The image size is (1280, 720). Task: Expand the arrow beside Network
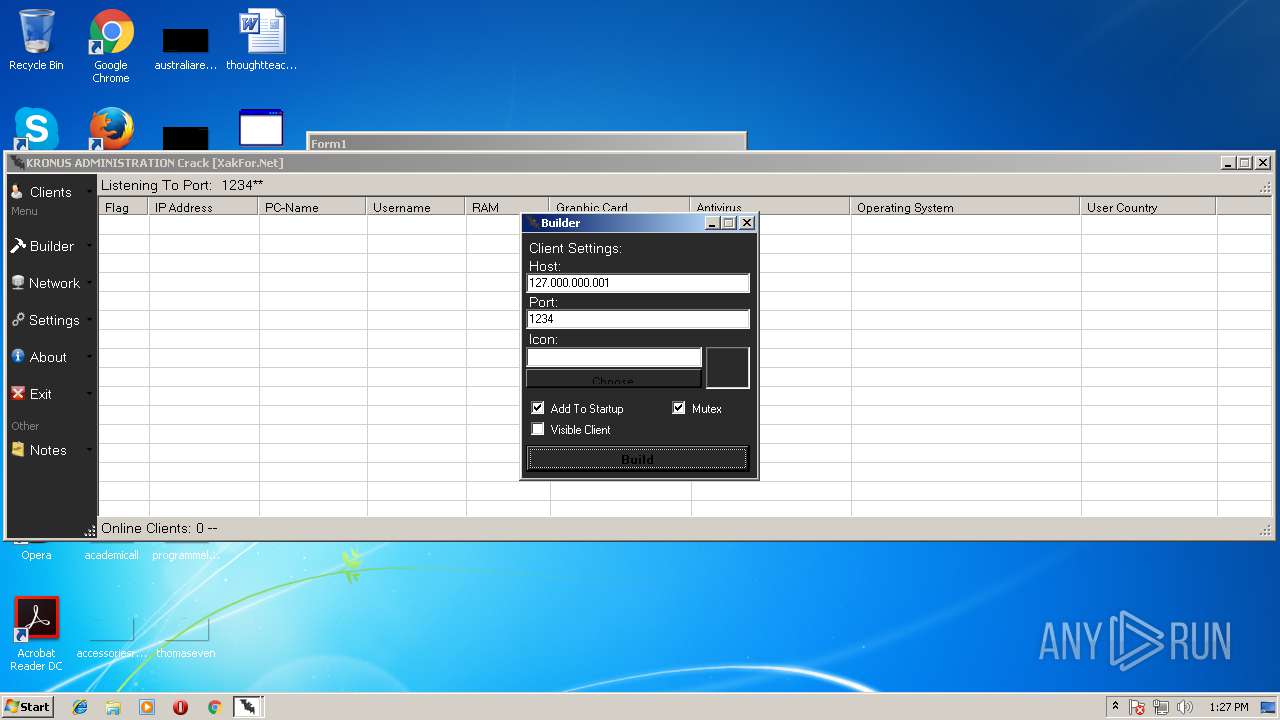89,282
